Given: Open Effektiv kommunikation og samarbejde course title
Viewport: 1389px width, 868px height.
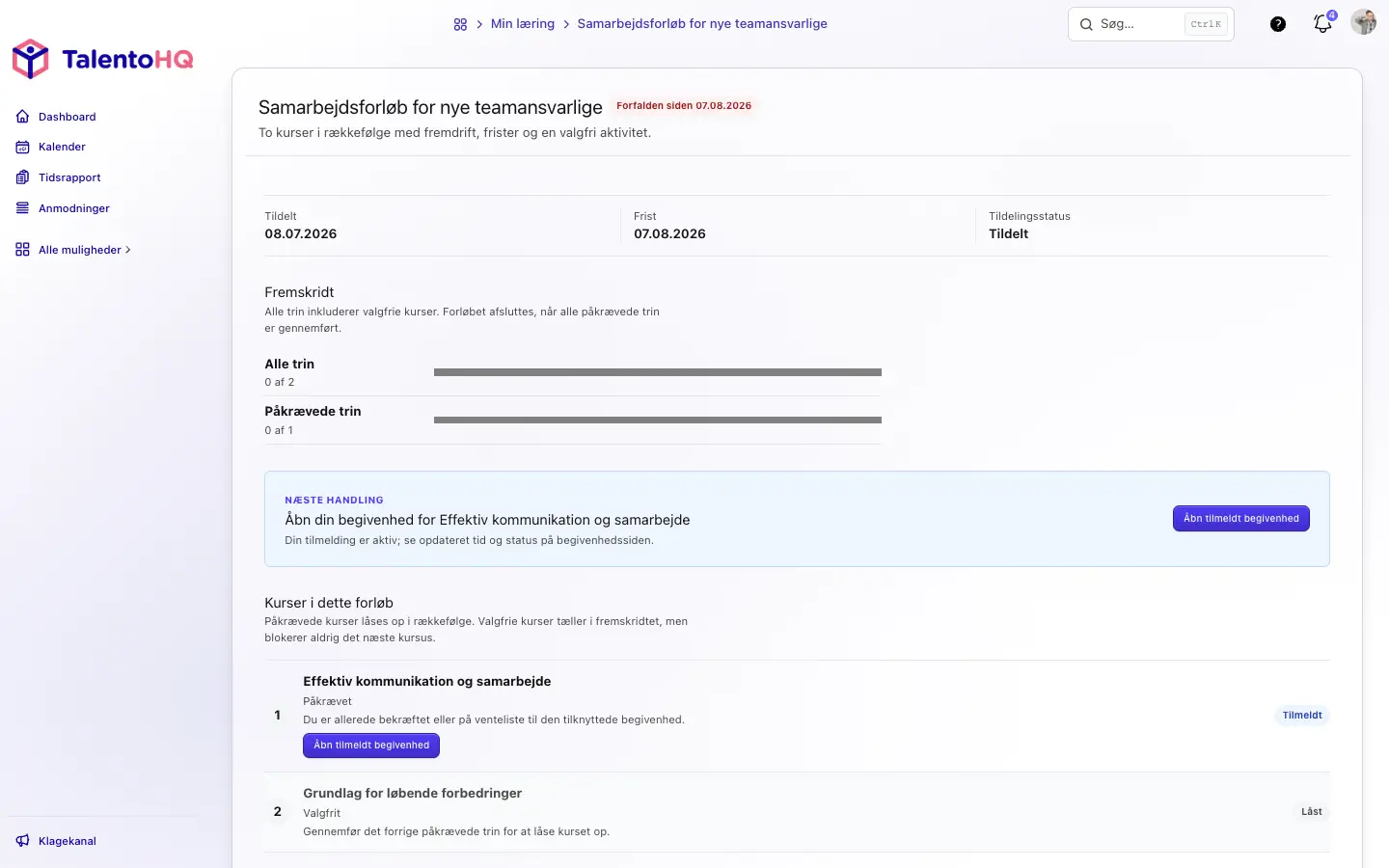Looking at the screenshot, I should [427, 681].
